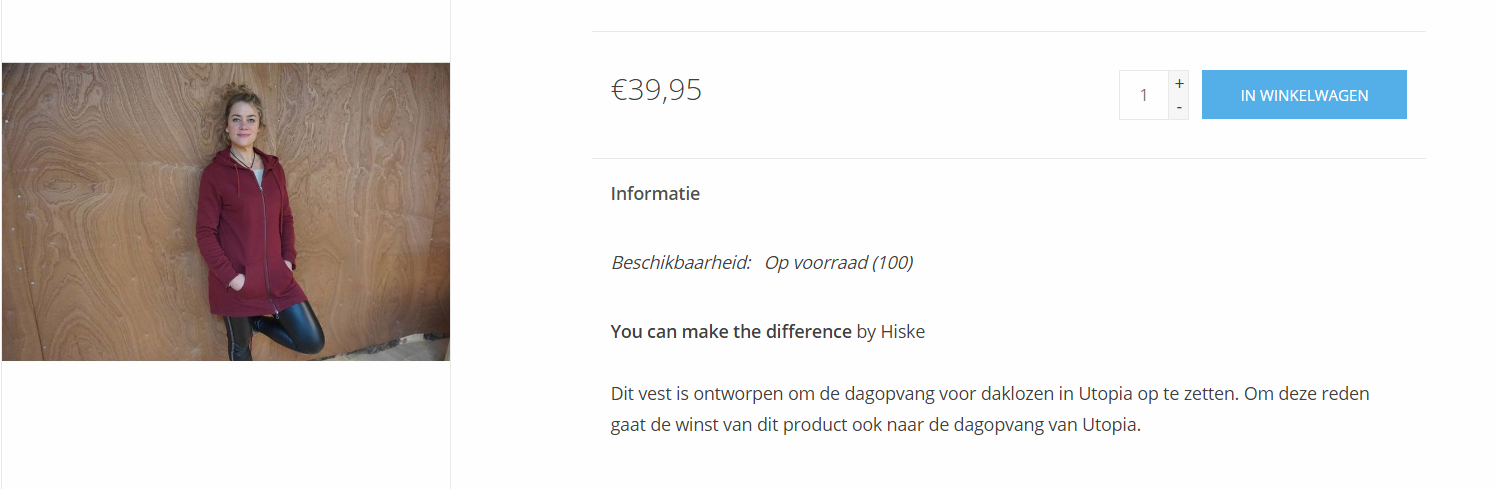1497x489 pixels.
Task: Decrease quantity with the minus button
Action: click(1179, 107)
